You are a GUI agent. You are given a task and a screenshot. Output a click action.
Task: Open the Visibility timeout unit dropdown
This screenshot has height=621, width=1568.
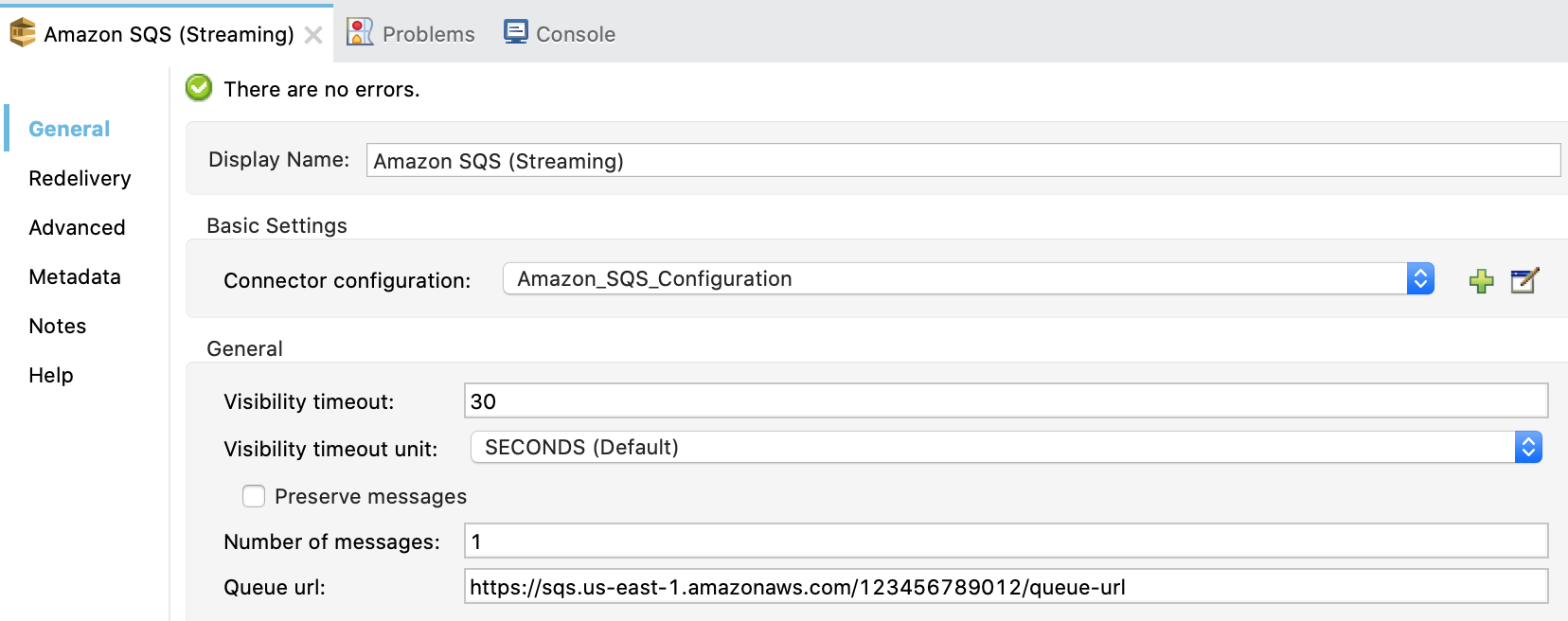(x=1004, y=446)
